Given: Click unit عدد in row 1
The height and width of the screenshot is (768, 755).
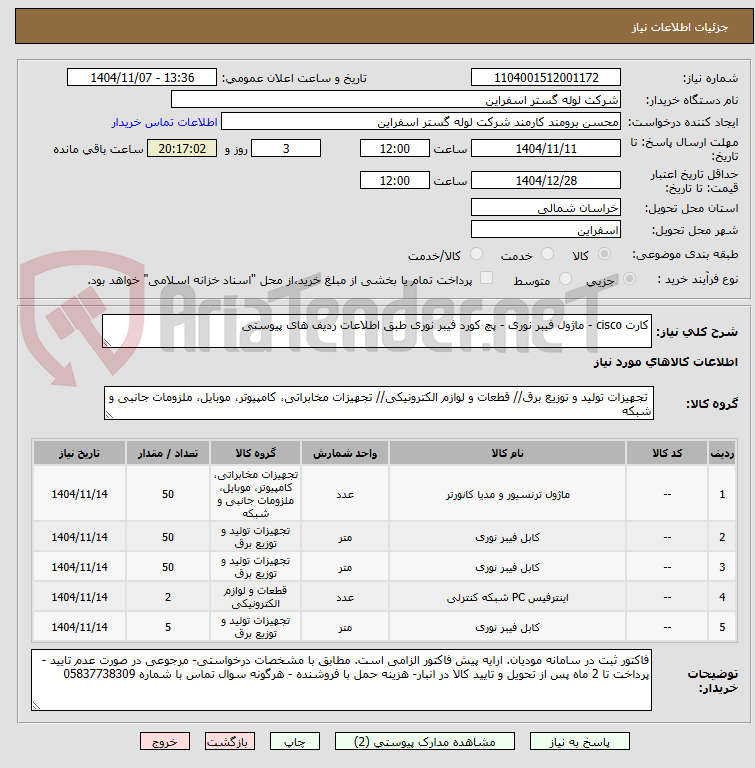Looking at the screenshot, I should tap(345, 495).
